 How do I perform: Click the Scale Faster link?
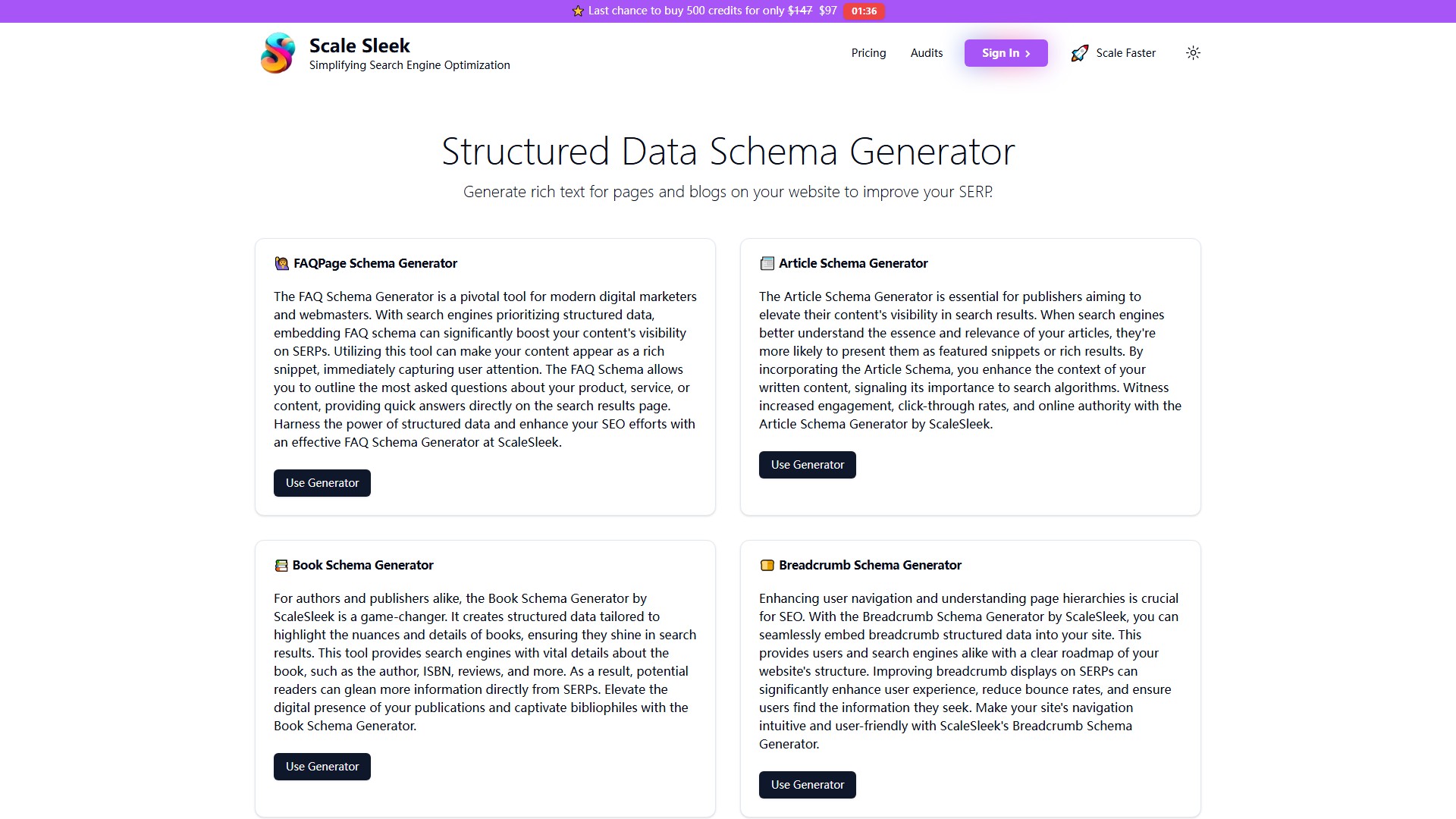(x=1125, y=52)
